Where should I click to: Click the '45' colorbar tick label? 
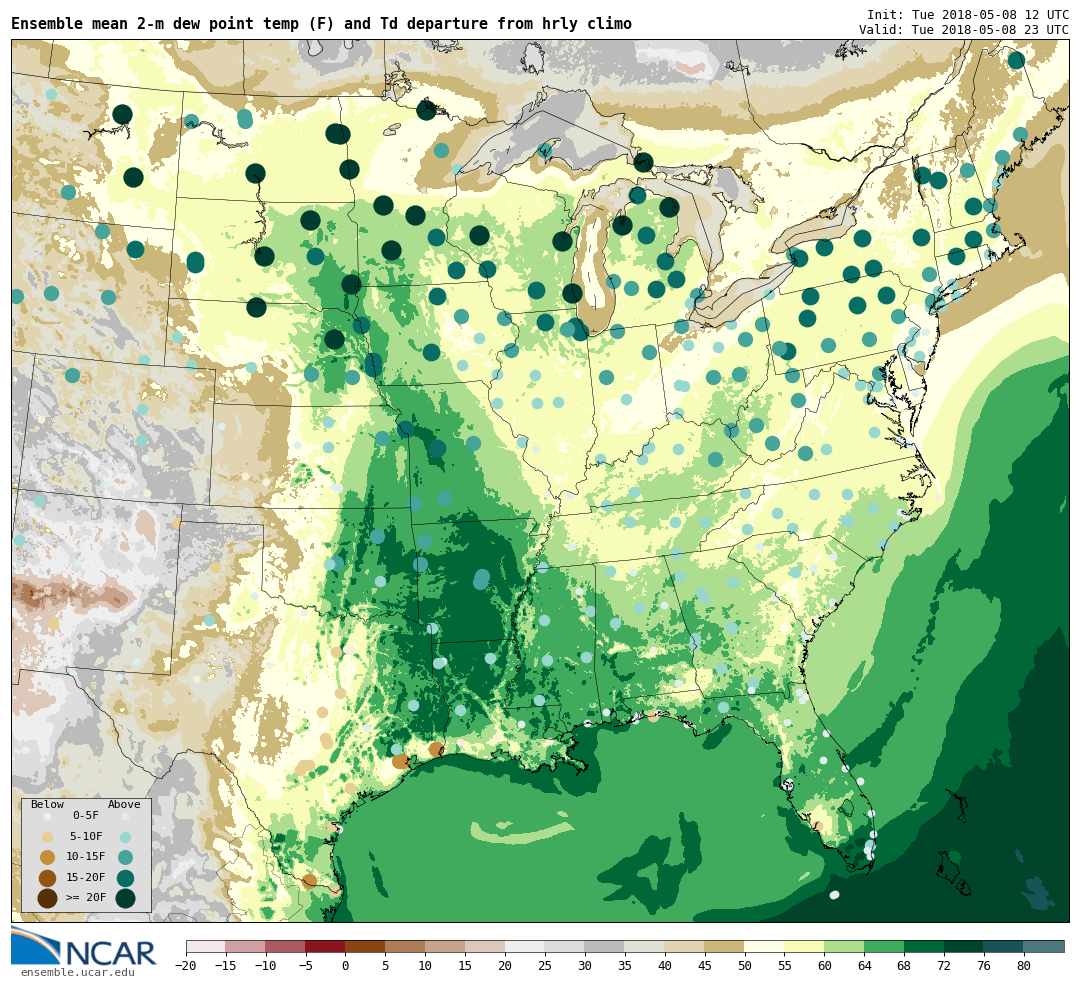[705, 966]
